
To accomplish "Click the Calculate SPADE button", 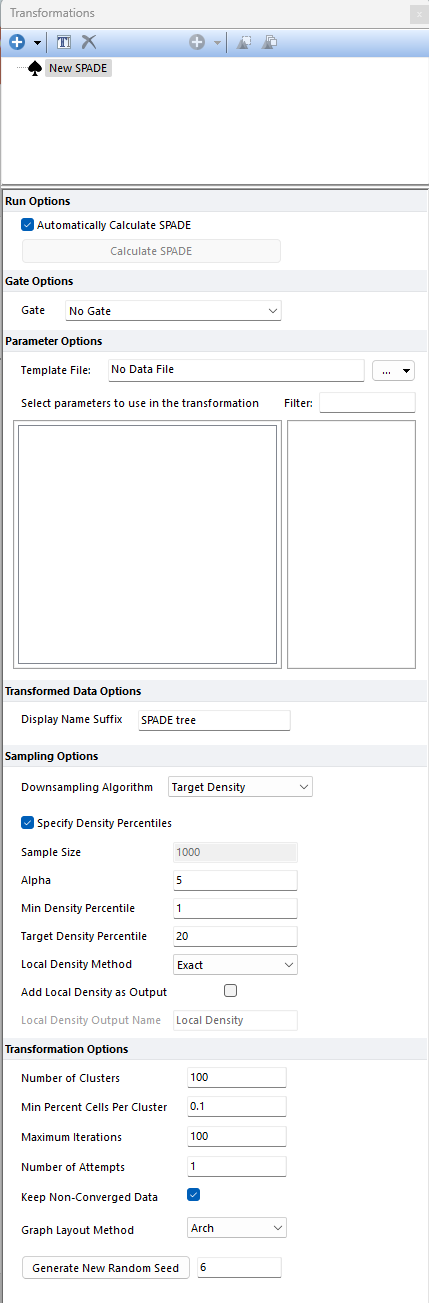I will point(151,251).
